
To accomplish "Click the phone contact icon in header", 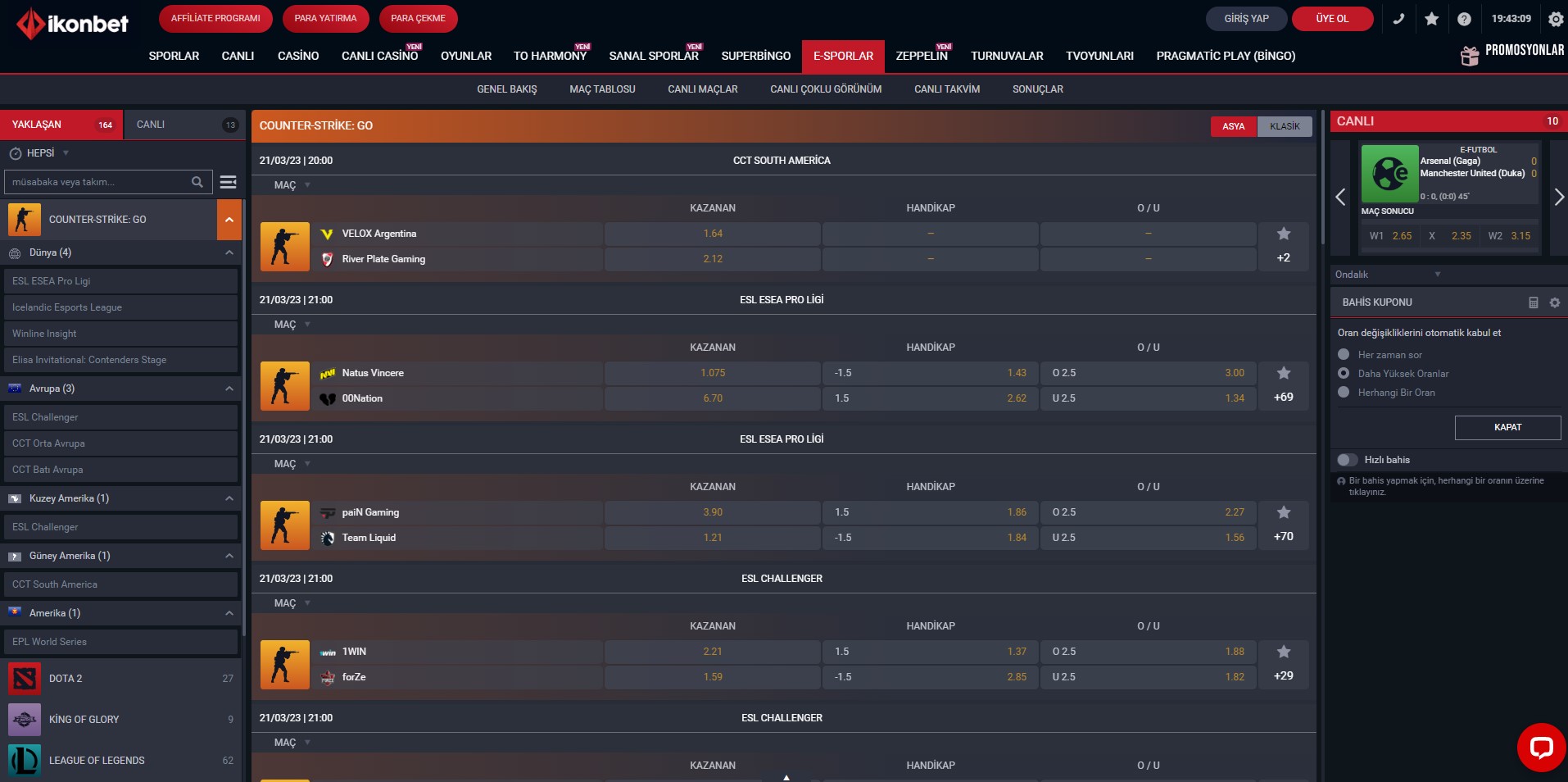I will click(x=1398, y=19).
